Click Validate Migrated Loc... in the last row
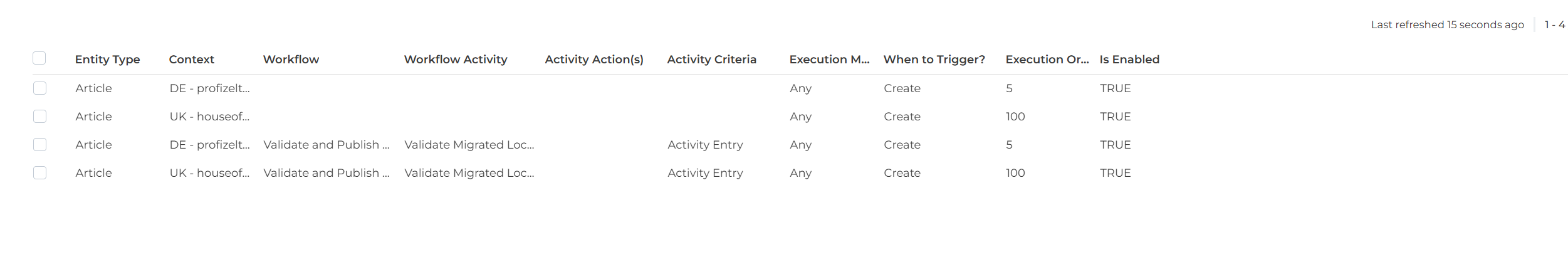 [469, 173]
